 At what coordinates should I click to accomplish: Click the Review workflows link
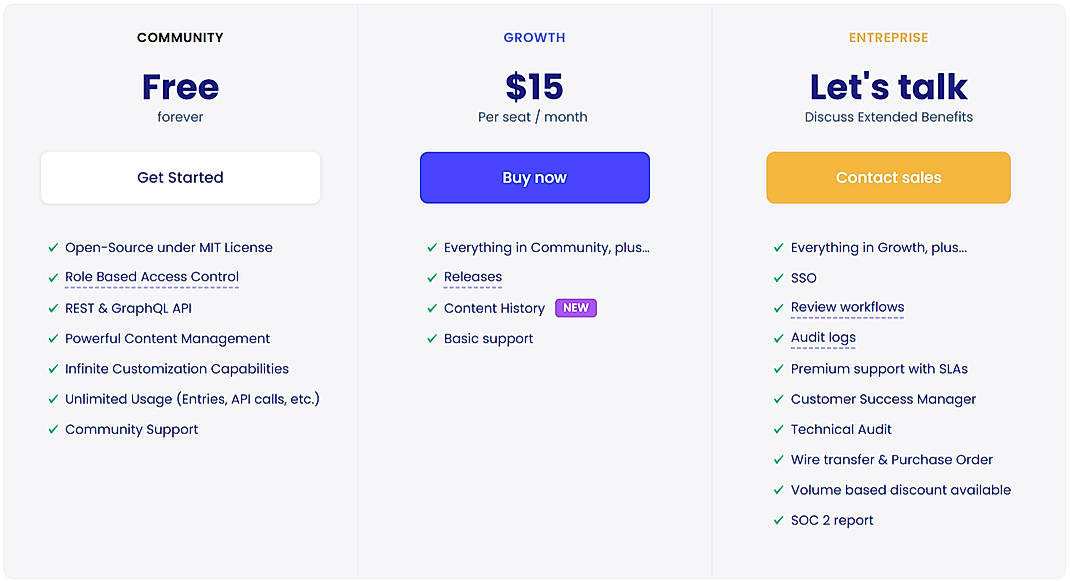[847, 307]
